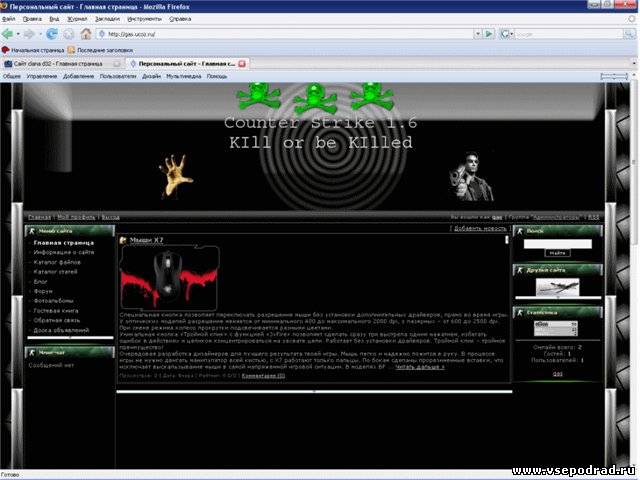
Task: Switch to the Сайт clana tab
Action: click(62, 64)
